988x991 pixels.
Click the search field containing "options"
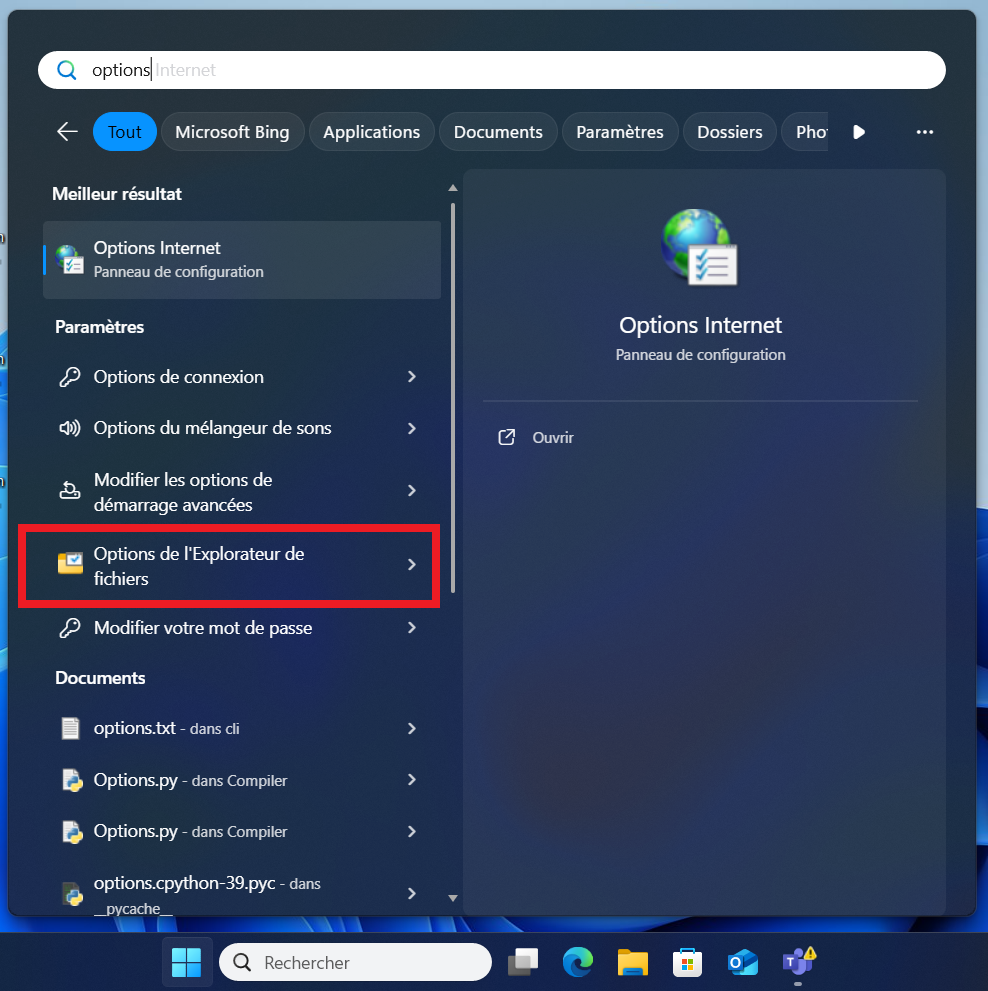pos(490,70)
